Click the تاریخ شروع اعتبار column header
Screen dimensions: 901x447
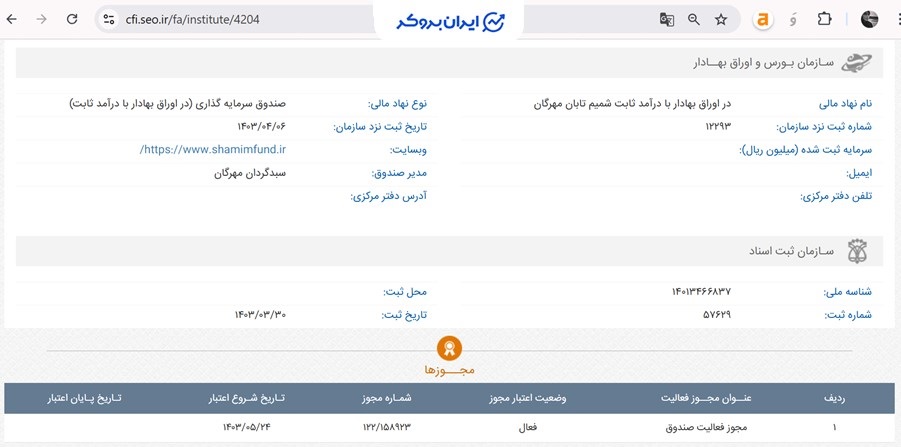[247, 398]
